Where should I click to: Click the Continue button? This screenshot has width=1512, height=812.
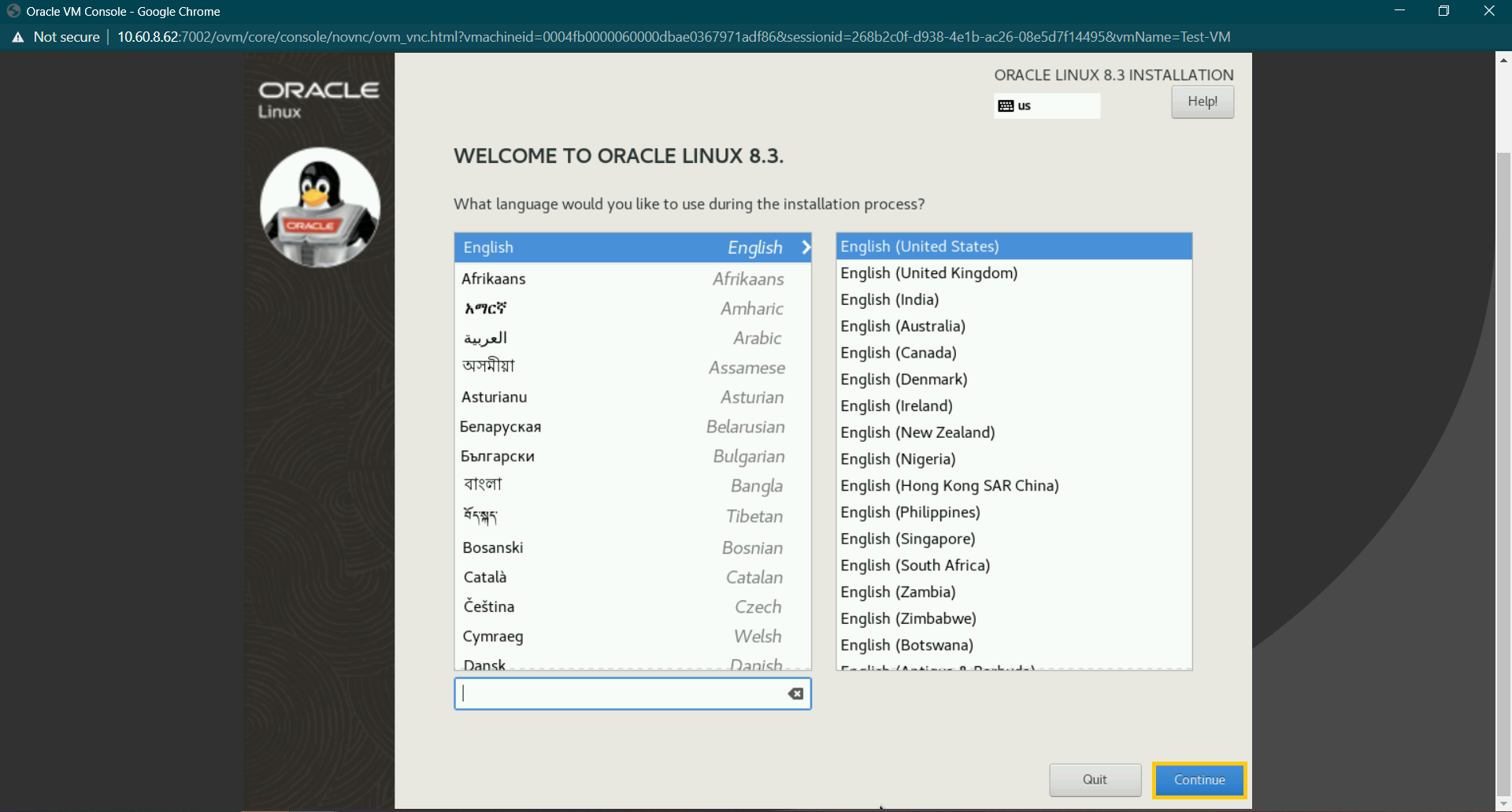[1199, 780]
